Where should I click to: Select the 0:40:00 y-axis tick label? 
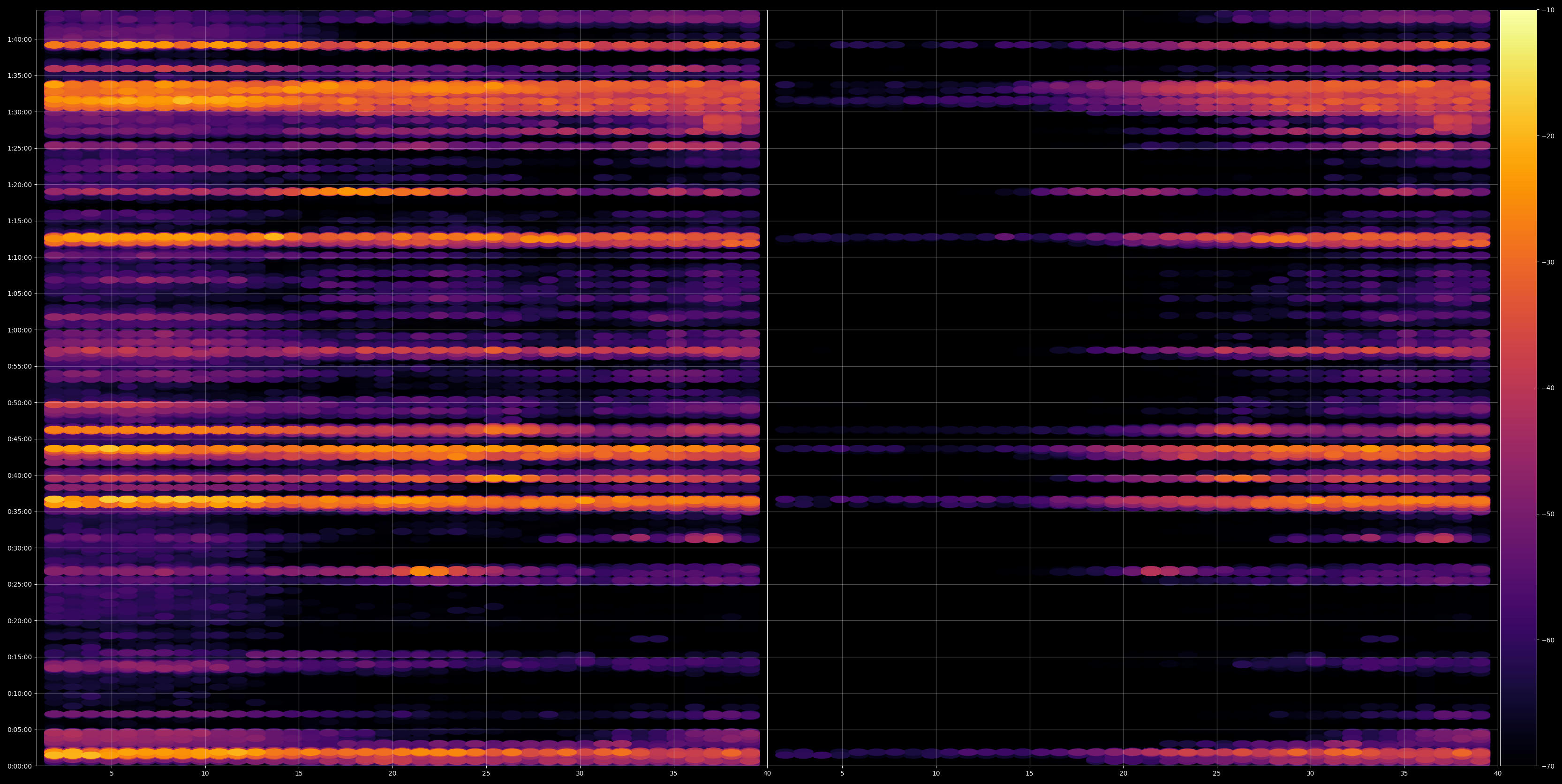19,476
